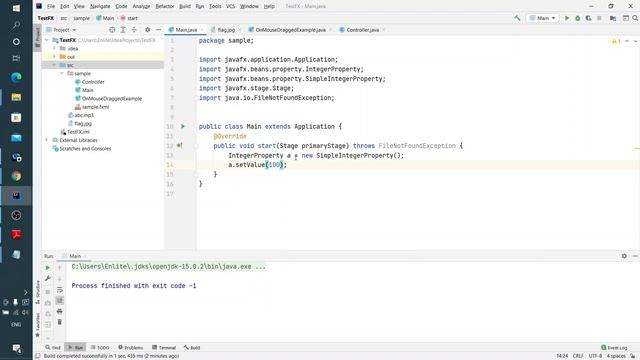This screenshot has height=360, width=640.
Task: Toggle the Project tool window stripe button
Action: click(37, 37)
